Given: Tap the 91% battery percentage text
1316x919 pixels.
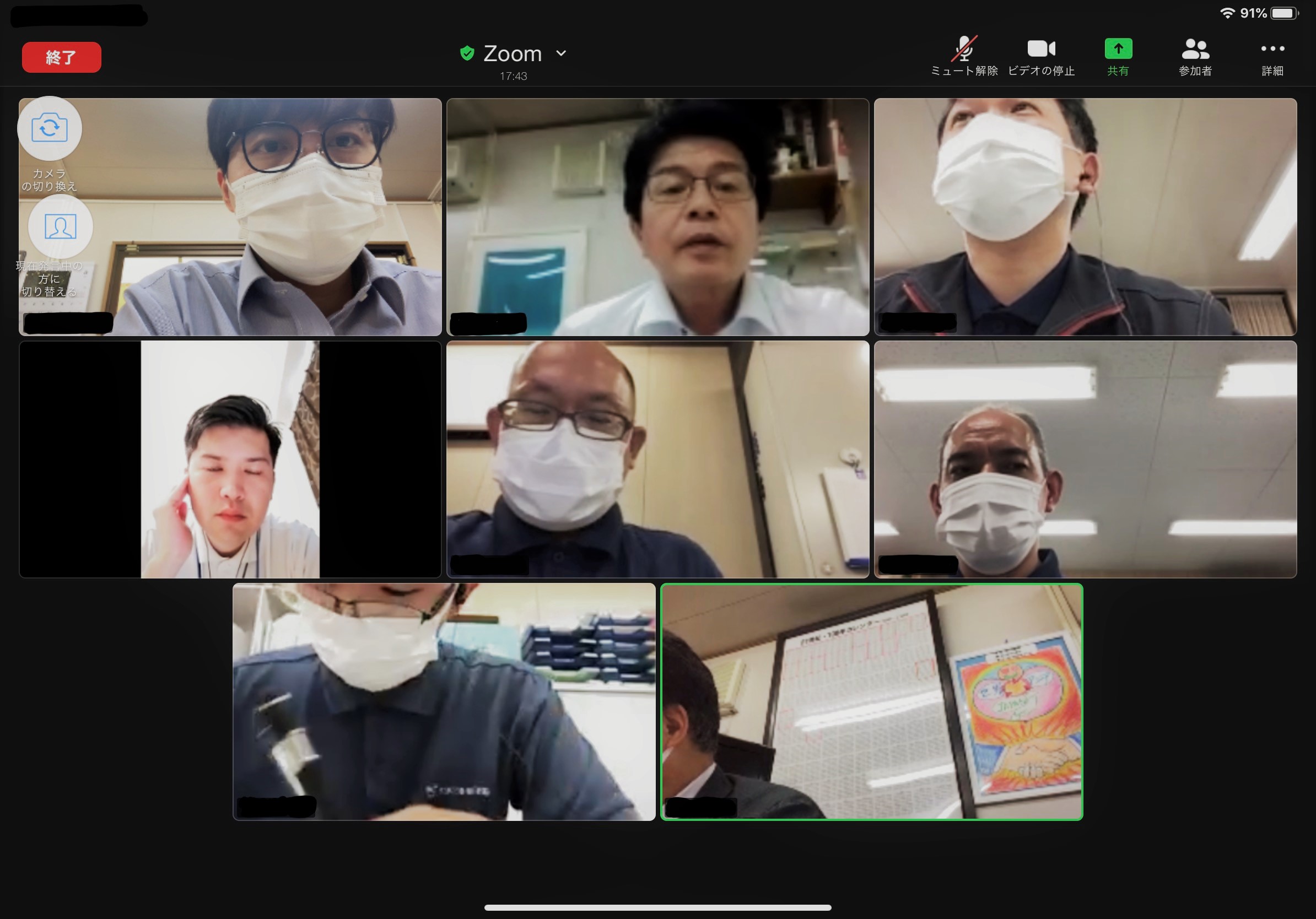Looking at the screenshot, I should 1254,13.
